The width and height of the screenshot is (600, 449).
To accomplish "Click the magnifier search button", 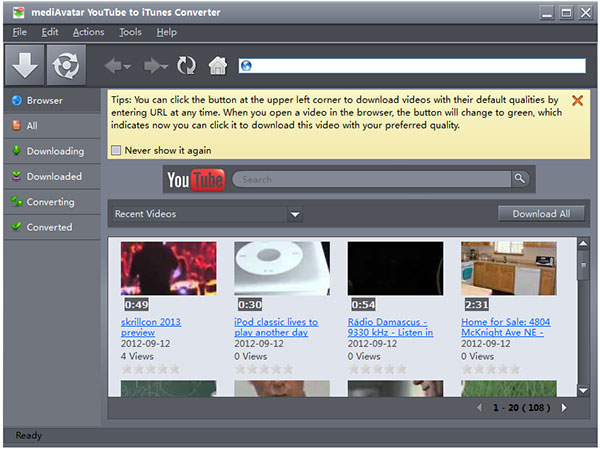I will point(520,178).
